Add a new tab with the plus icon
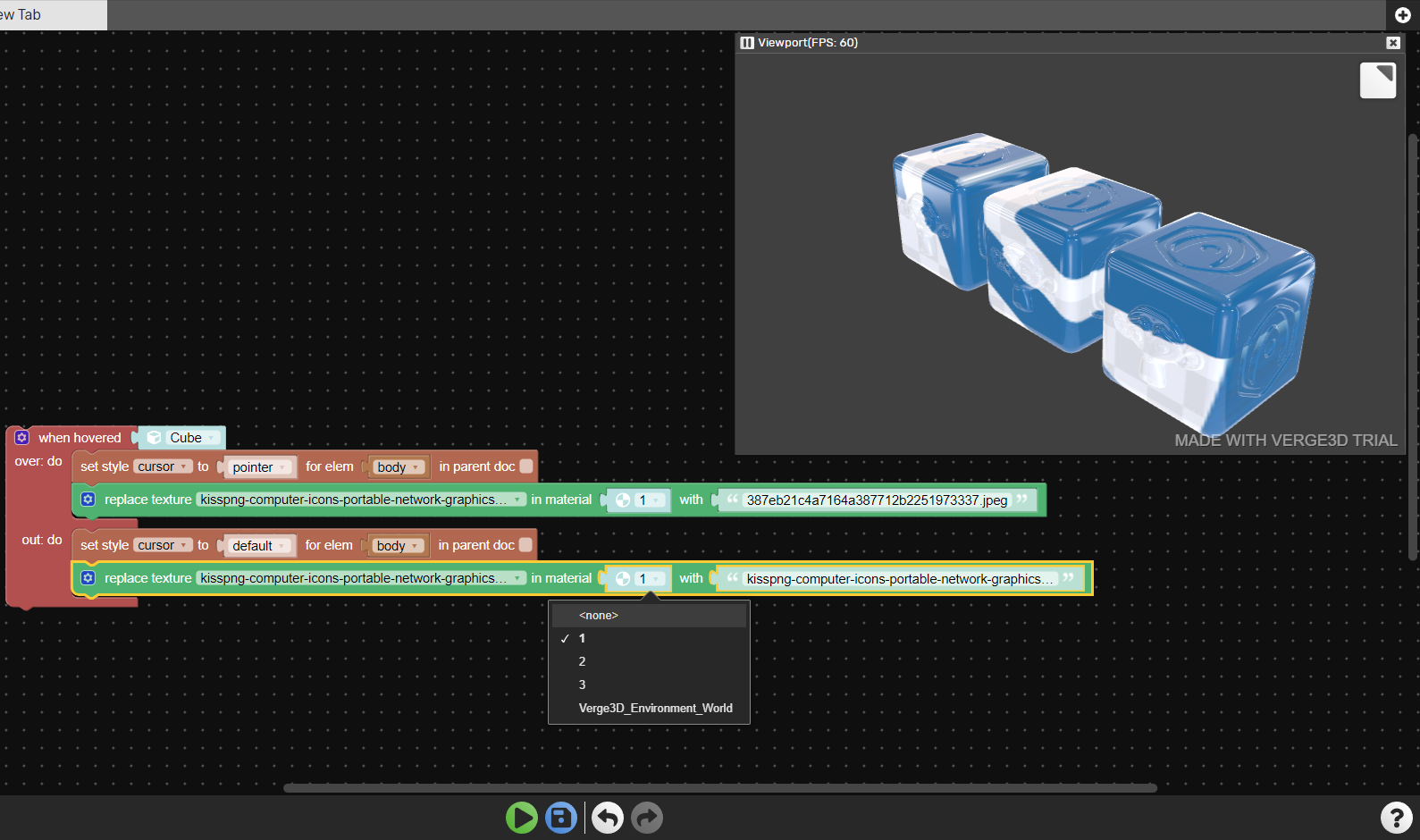This screenshot has width=1420, height=840. coord(1403,15)
